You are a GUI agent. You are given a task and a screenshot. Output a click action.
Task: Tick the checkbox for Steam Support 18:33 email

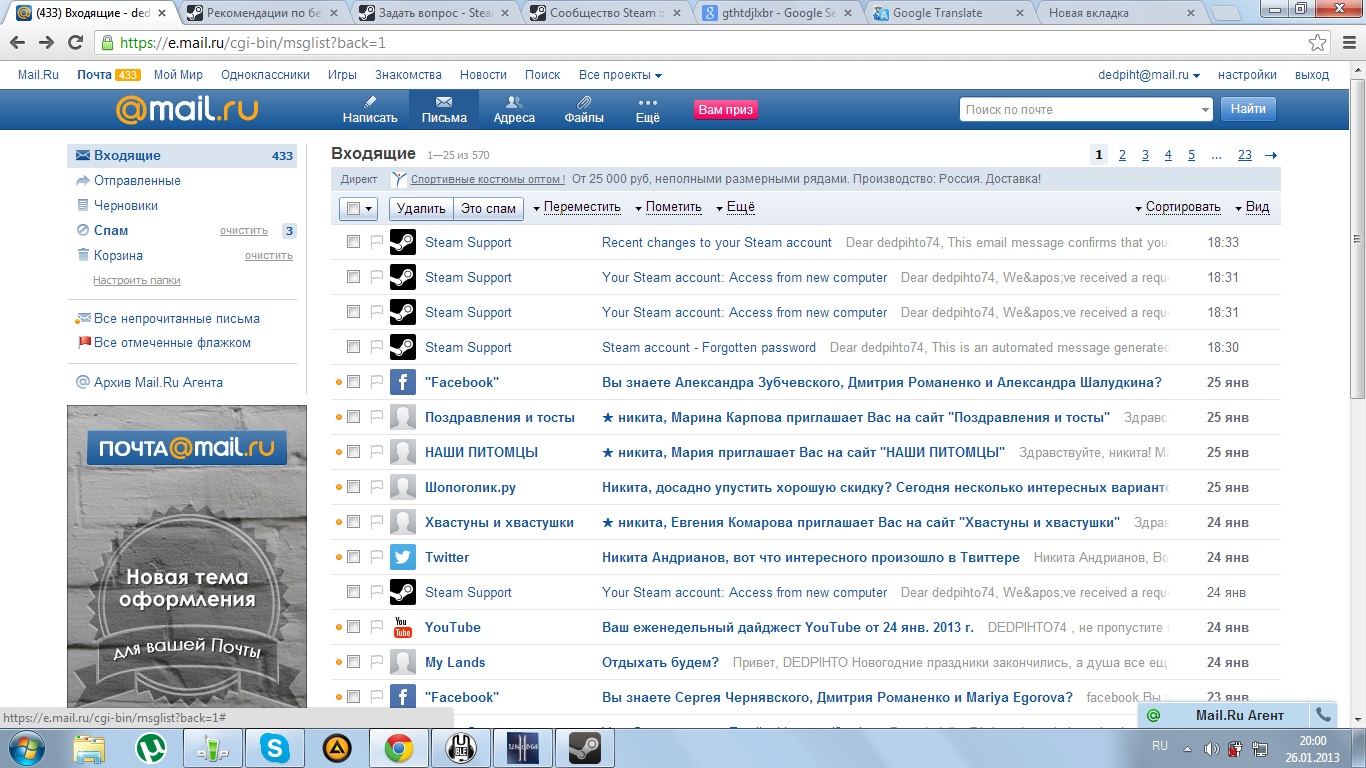[353, 242]
